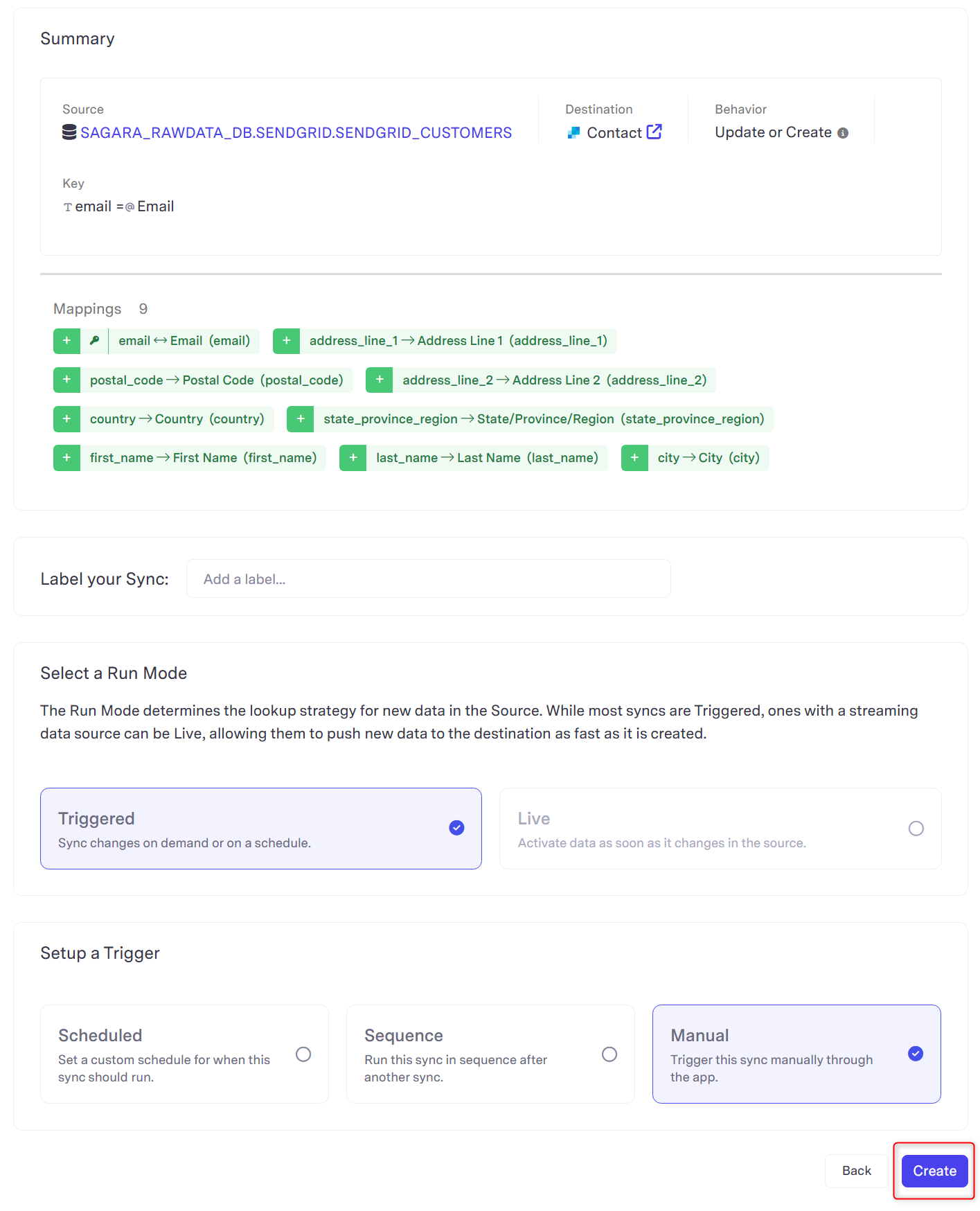Select the Scheduled trigger radio button

(x=303, y=1054)
